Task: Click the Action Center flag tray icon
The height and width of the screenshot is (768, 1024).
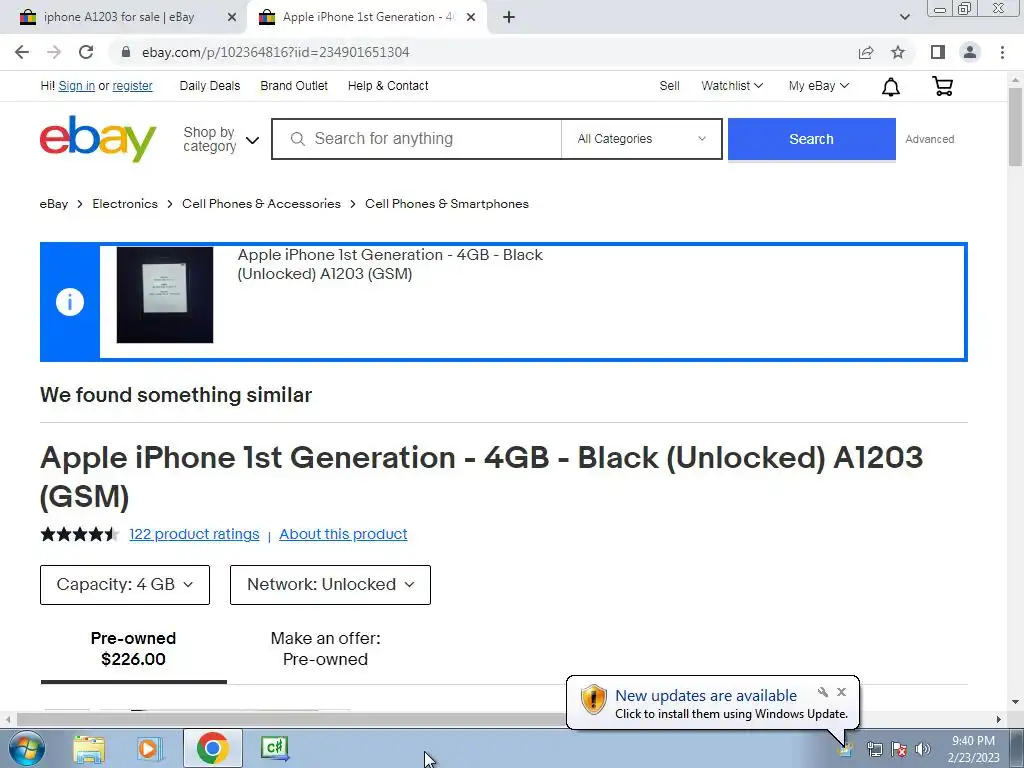Action: click(899, 749)
